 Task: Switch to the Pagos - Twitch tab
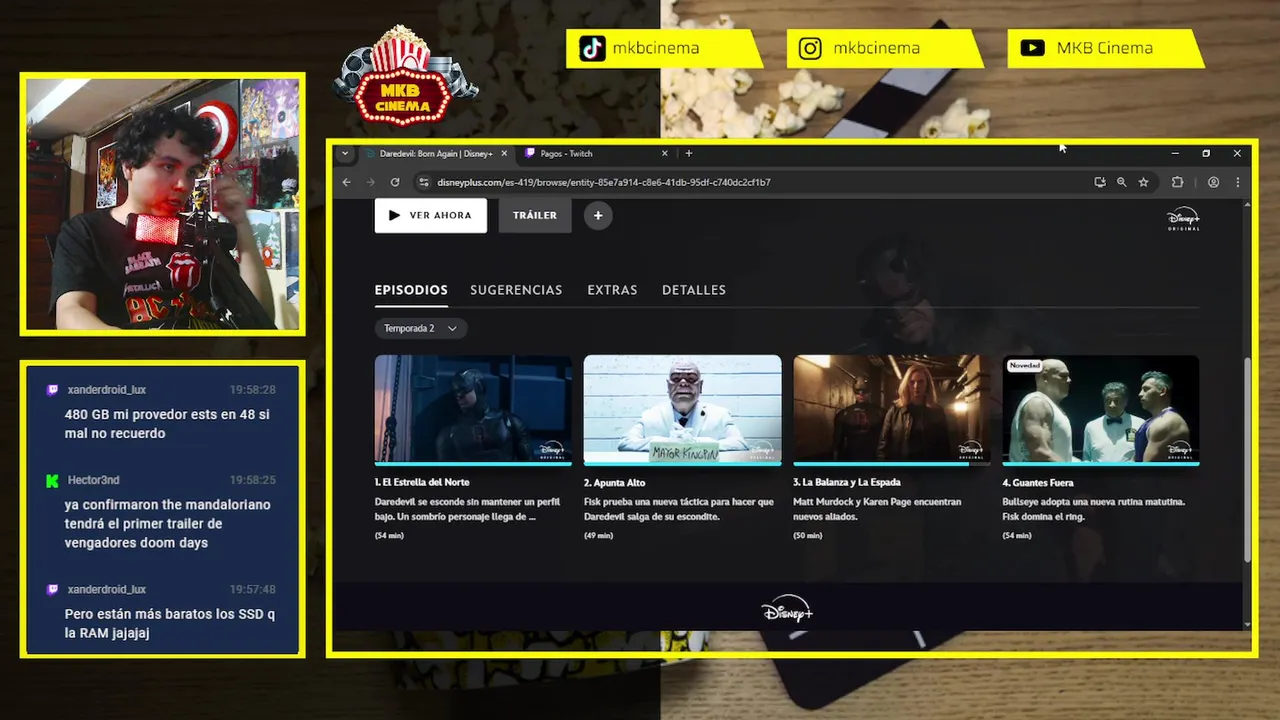coord(596,153)
